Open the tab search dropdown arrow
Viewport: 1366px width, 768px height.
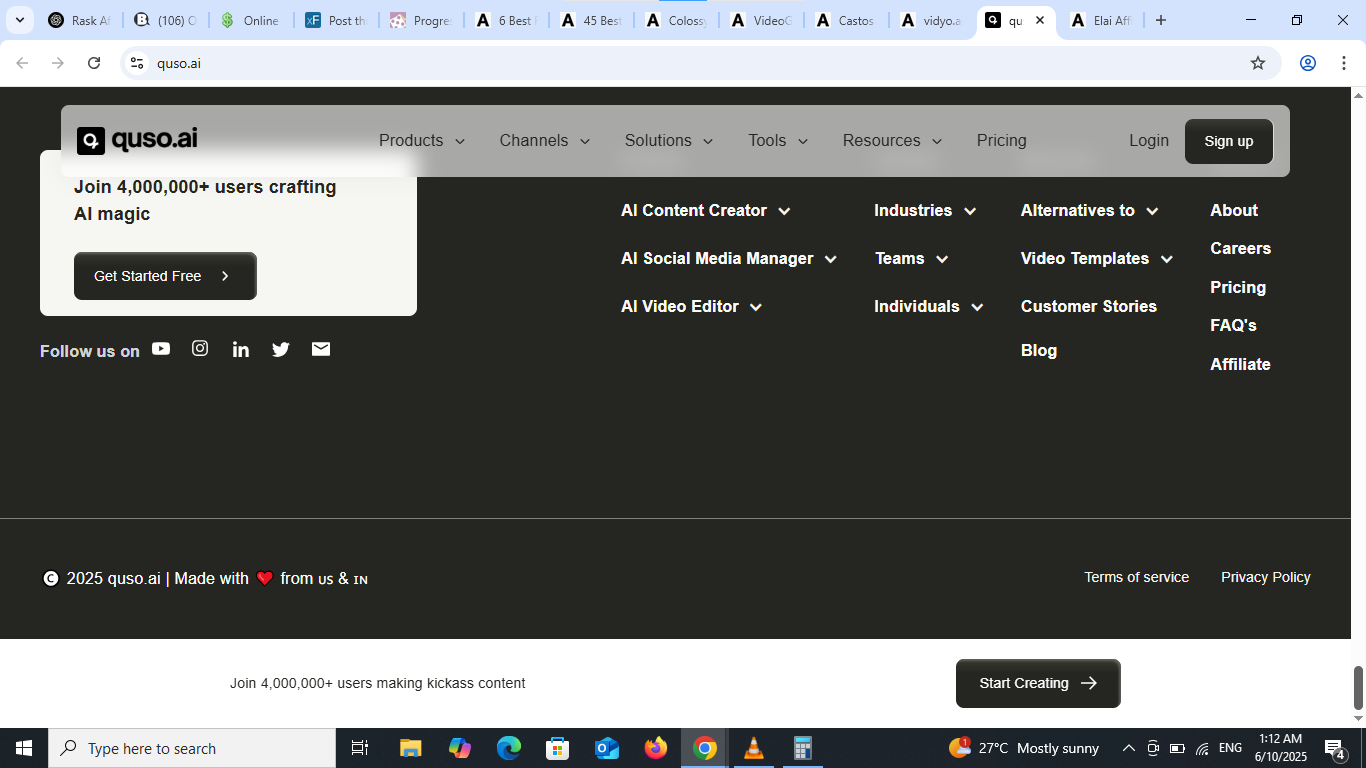pos(19,20)
